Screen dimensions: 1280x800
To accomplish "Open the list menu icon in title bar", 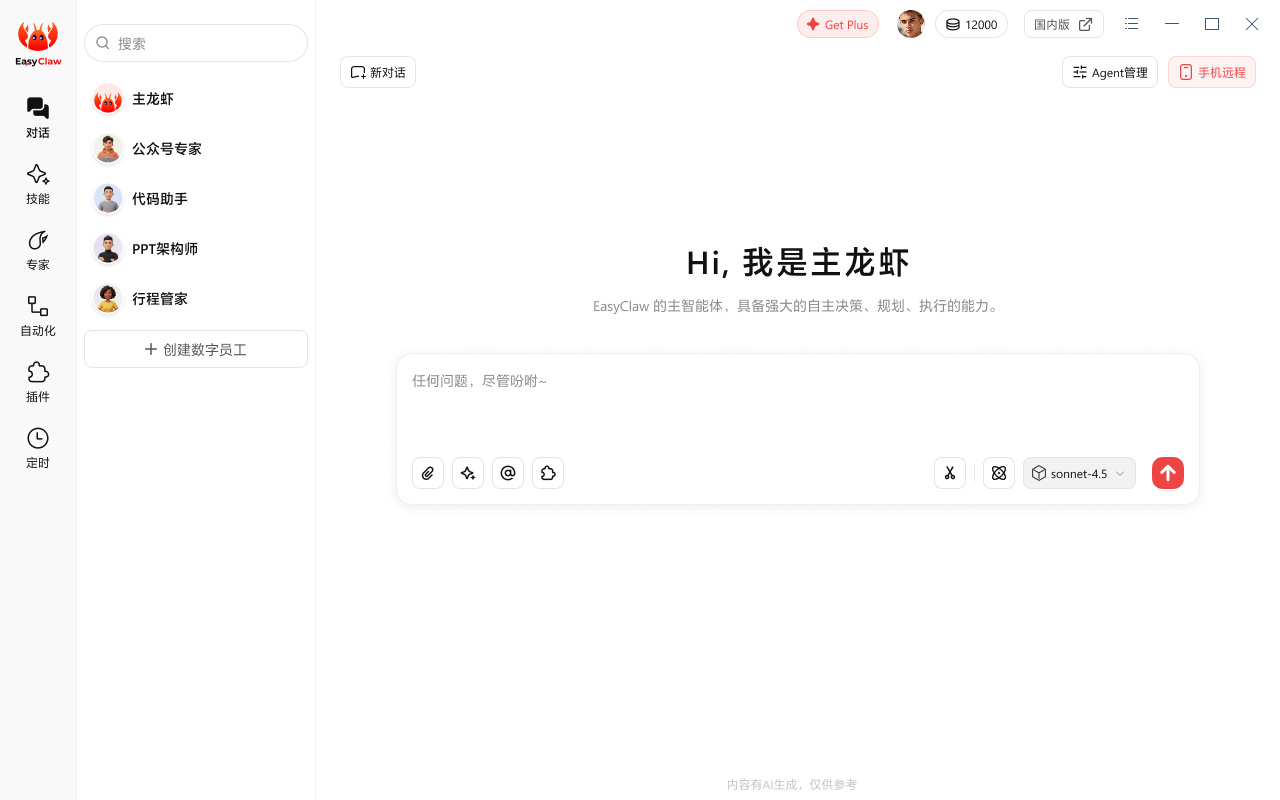I will (1131, 24).
